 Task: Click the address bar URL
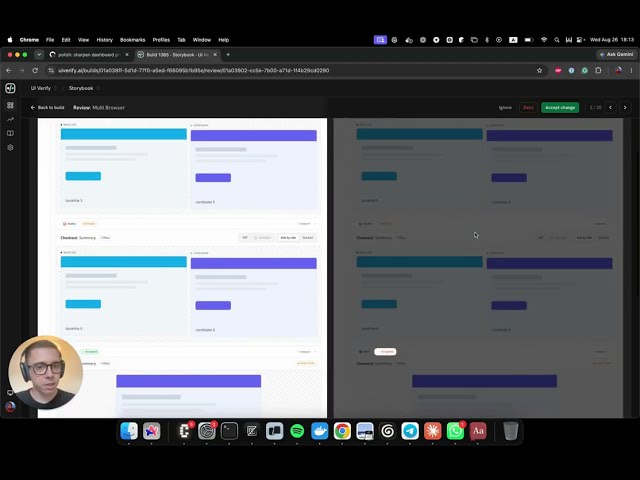[193, 71]
